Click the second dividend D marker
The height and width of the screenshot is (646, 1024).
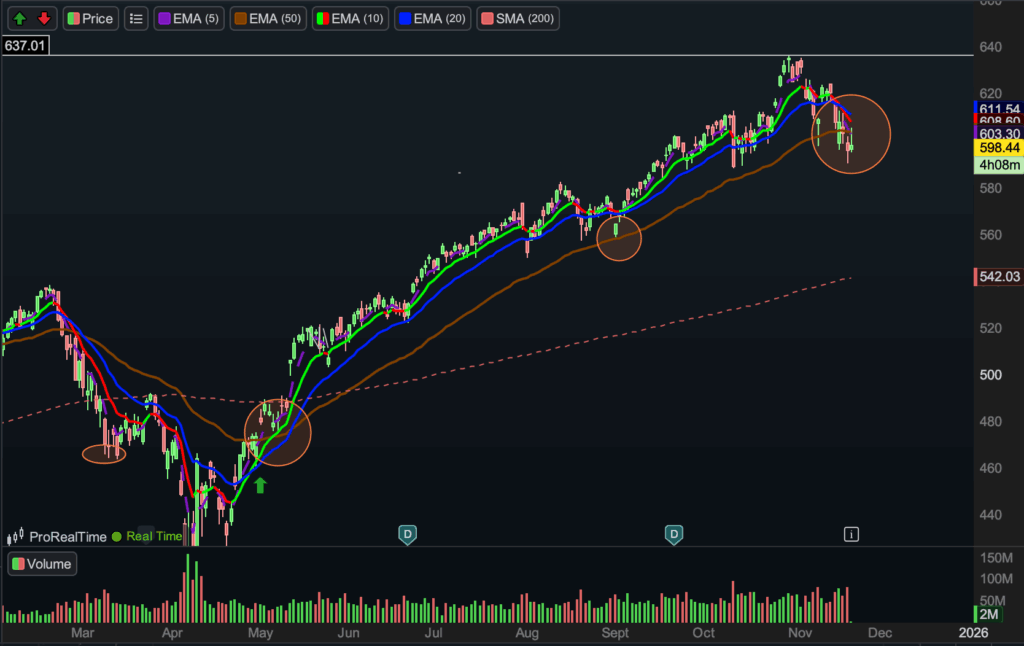[x=675, y=534]
